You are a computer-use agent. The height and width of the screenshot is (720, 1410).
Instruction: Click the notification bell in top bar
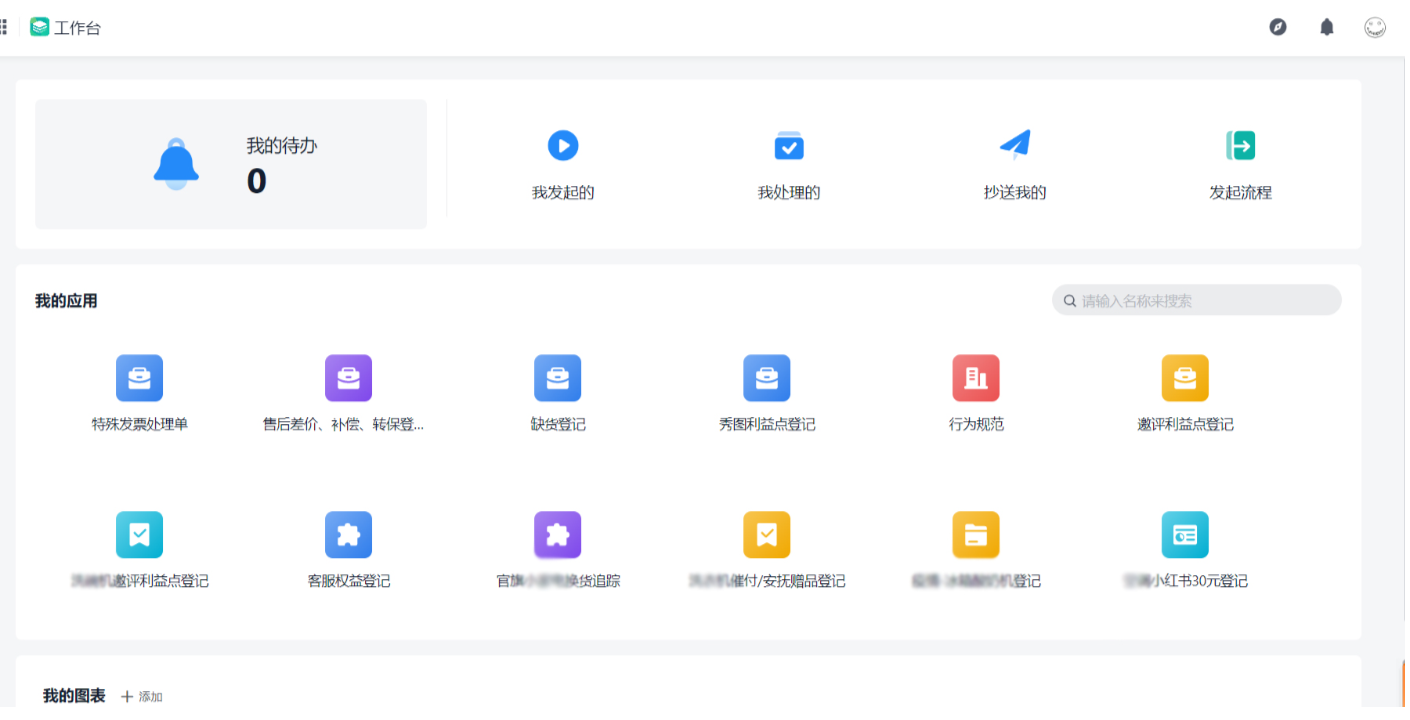coord(1326,27)
